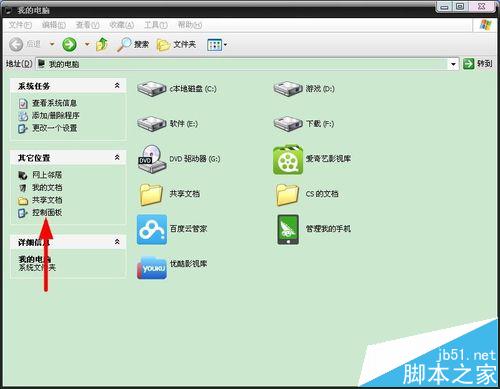
Task: Open the Search (搜索) toolbar button
Action: 133,44
